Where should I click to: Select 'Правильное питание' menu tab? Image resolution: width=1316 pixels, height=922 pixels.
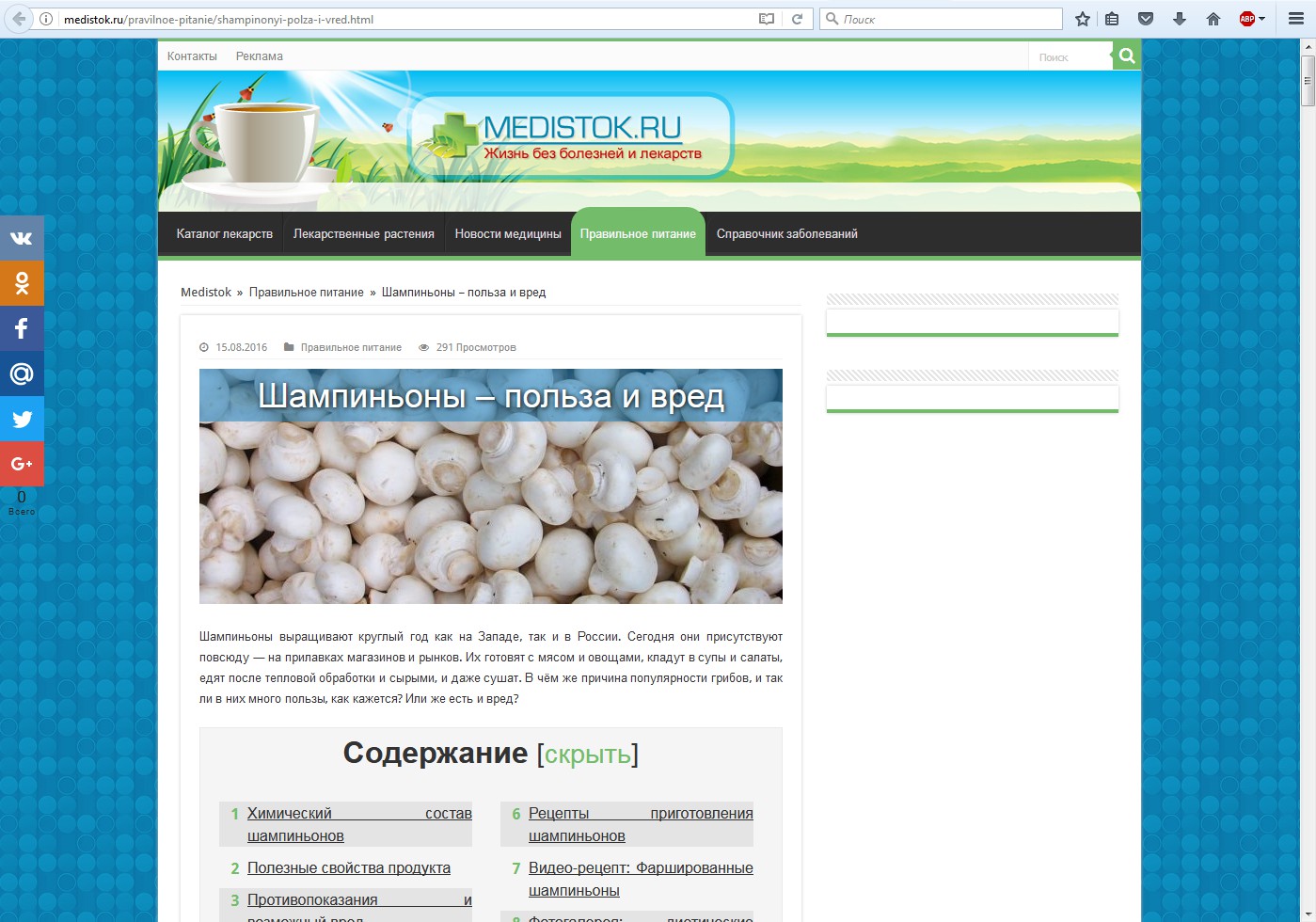[x=638, y=233]
